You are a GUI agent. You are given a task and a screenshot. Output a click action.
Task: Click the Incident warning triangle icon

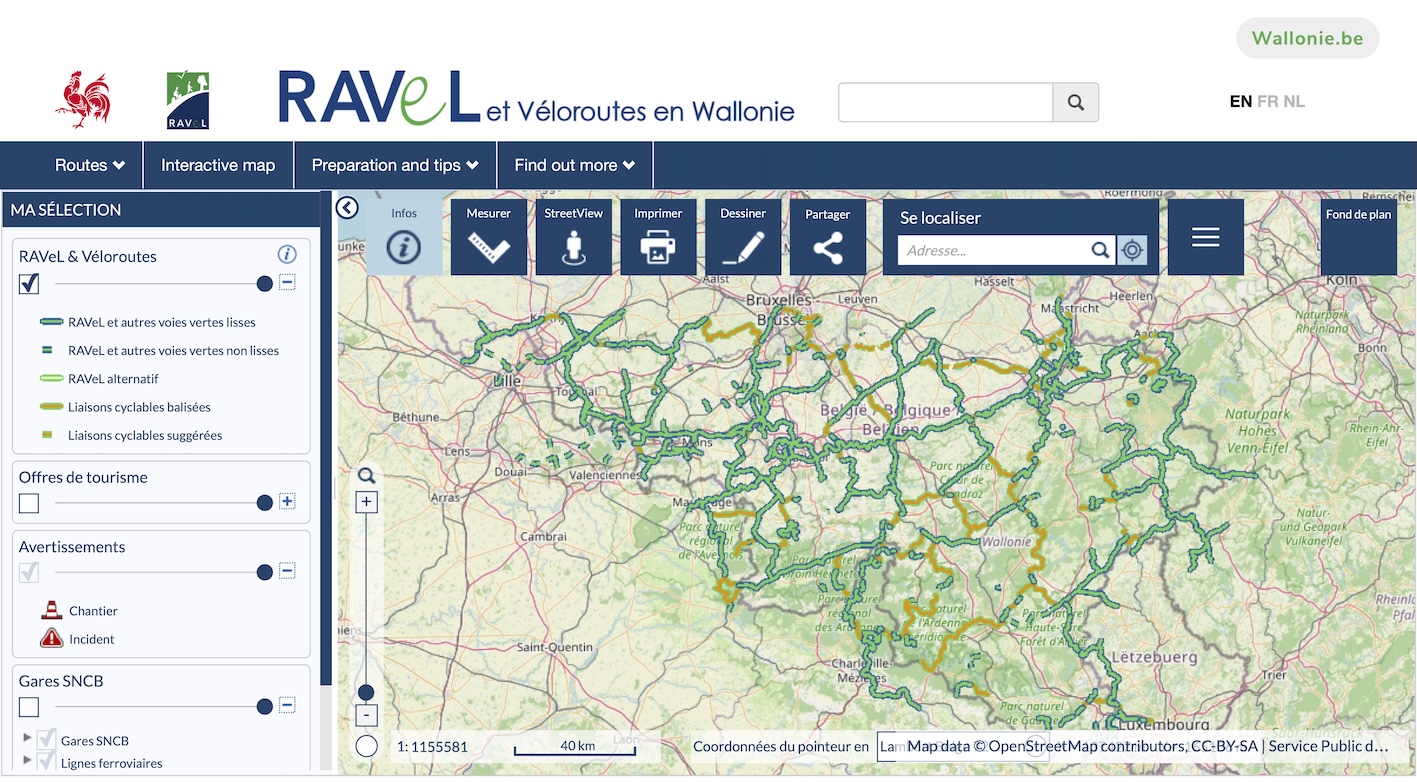tap(51, 638)
